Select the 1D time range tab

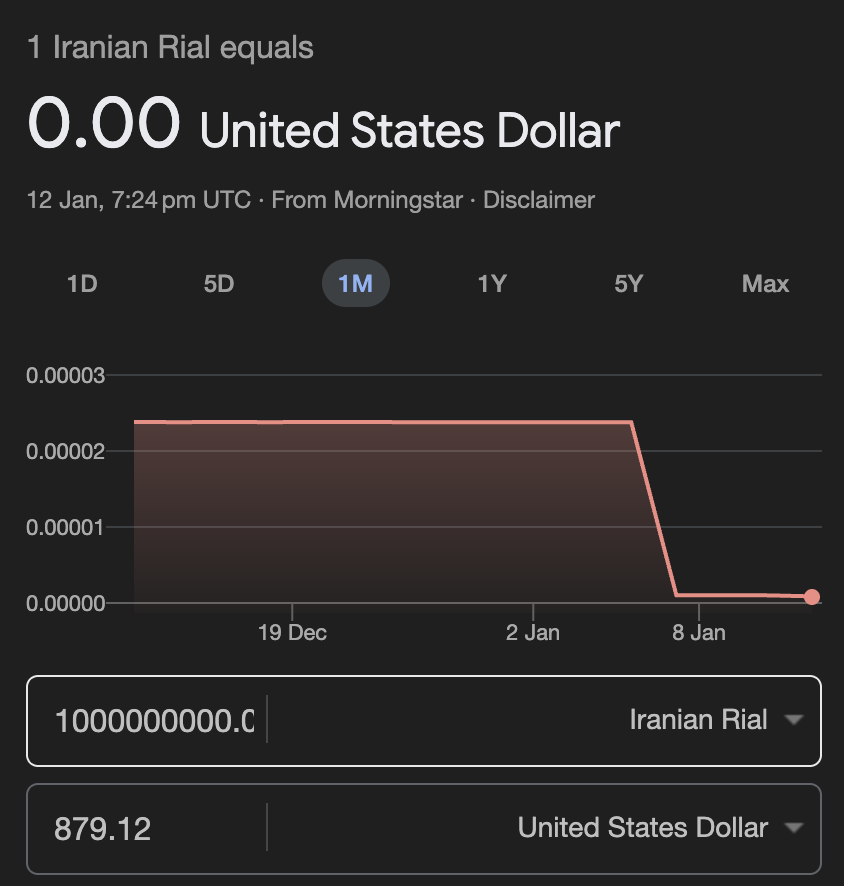pos(81,284)
